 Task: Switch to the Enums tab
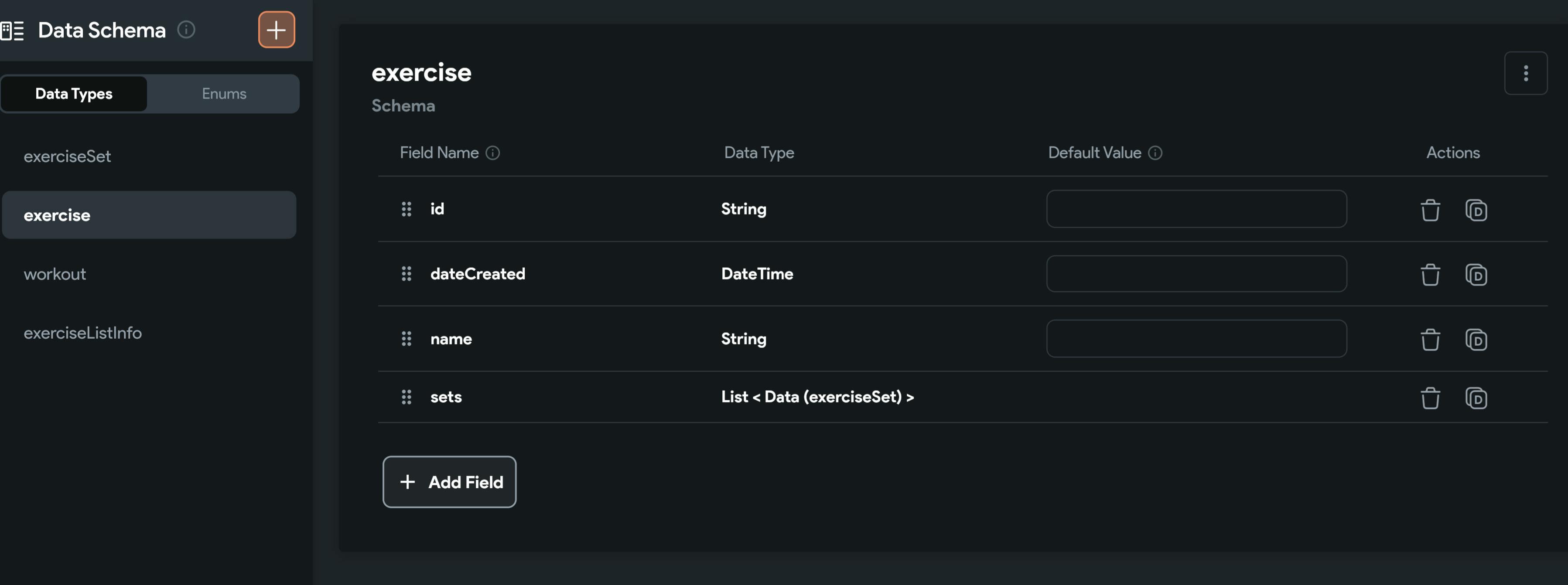pyautogui.click(x=223, y=94)
